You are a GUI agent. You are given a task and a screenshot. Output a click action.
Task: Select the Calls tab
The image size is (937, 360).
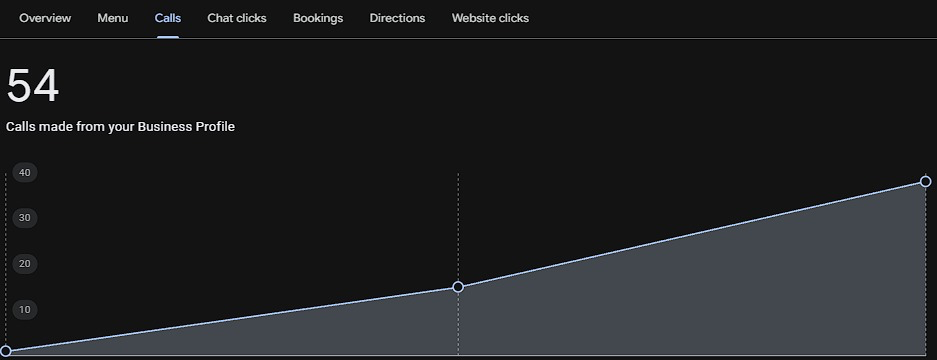[168, 18]
